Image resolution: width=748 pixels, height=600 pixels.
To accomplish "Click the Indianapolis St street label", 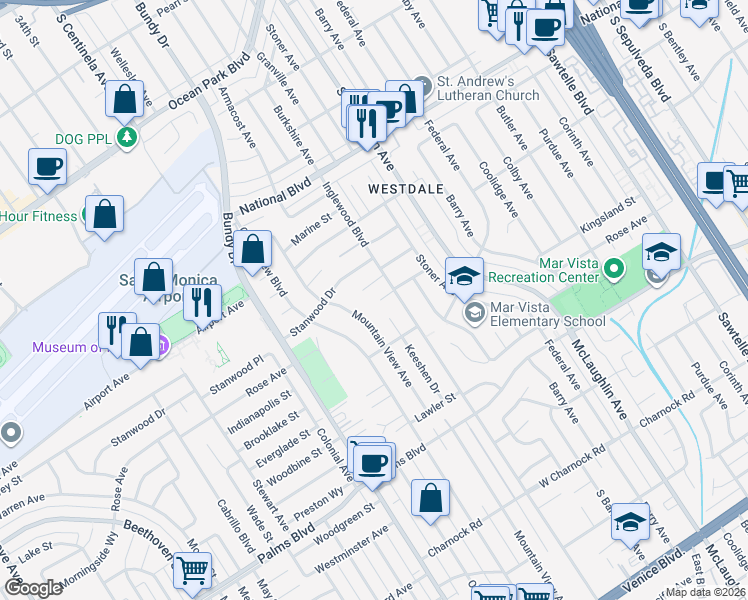I will (259, 413).
